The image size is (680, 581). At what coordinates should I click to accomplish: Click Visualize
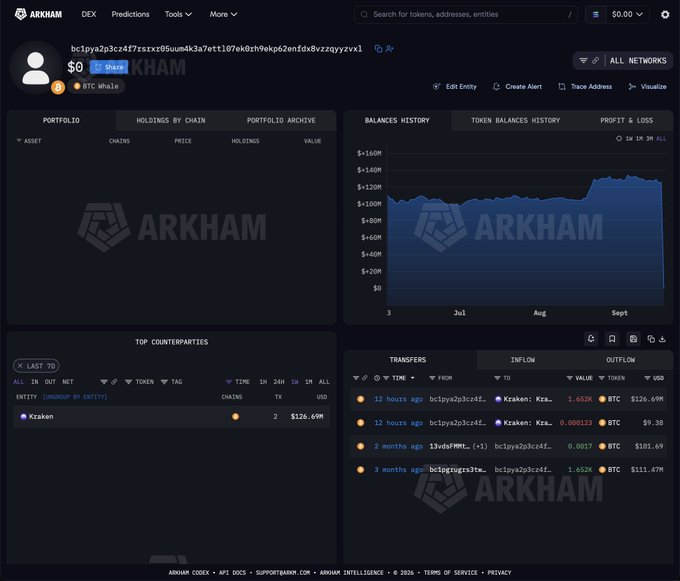(647, 87)
